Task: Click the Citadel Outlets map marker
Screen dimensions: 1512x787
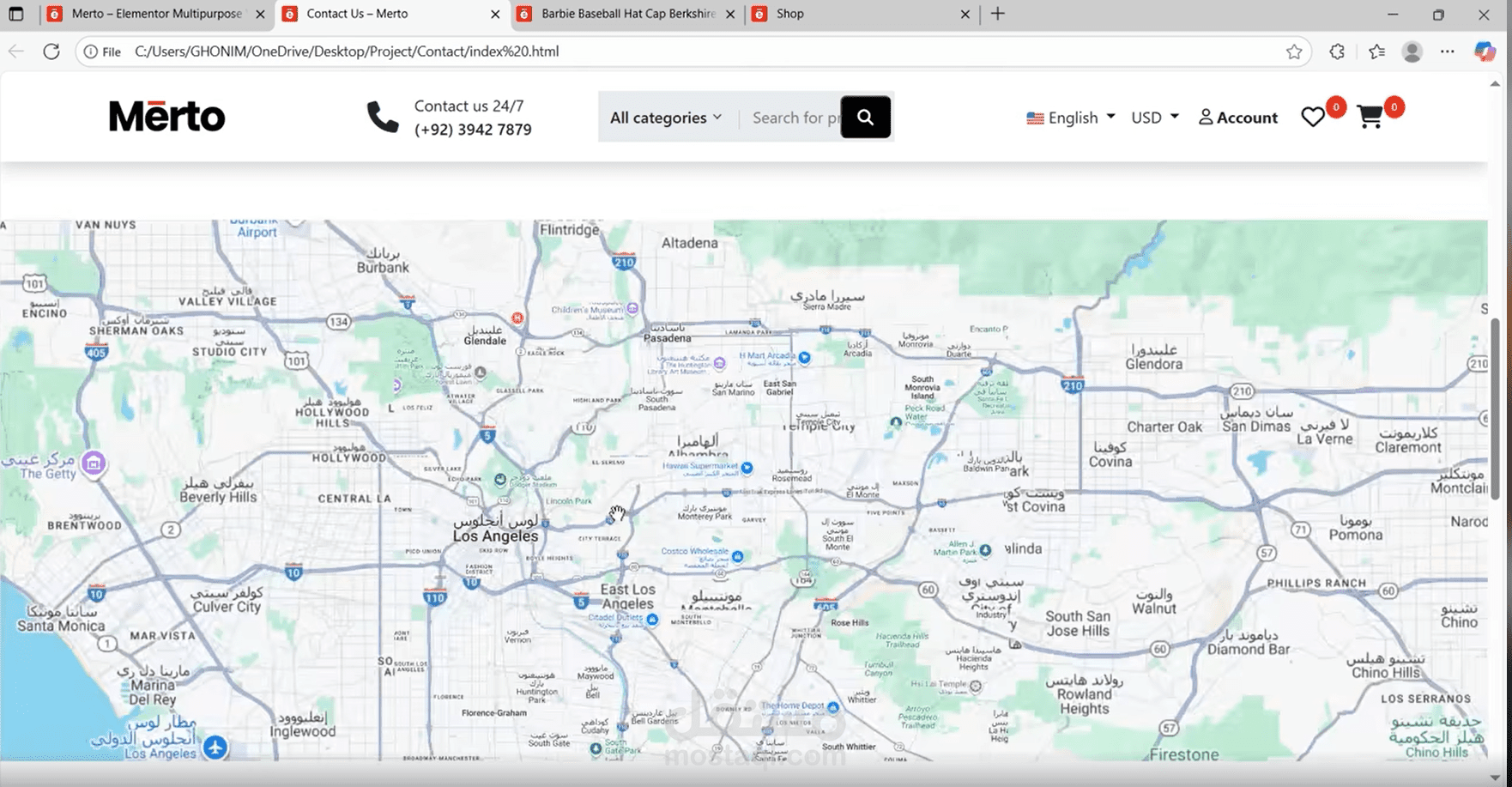Action: [652, 620]
